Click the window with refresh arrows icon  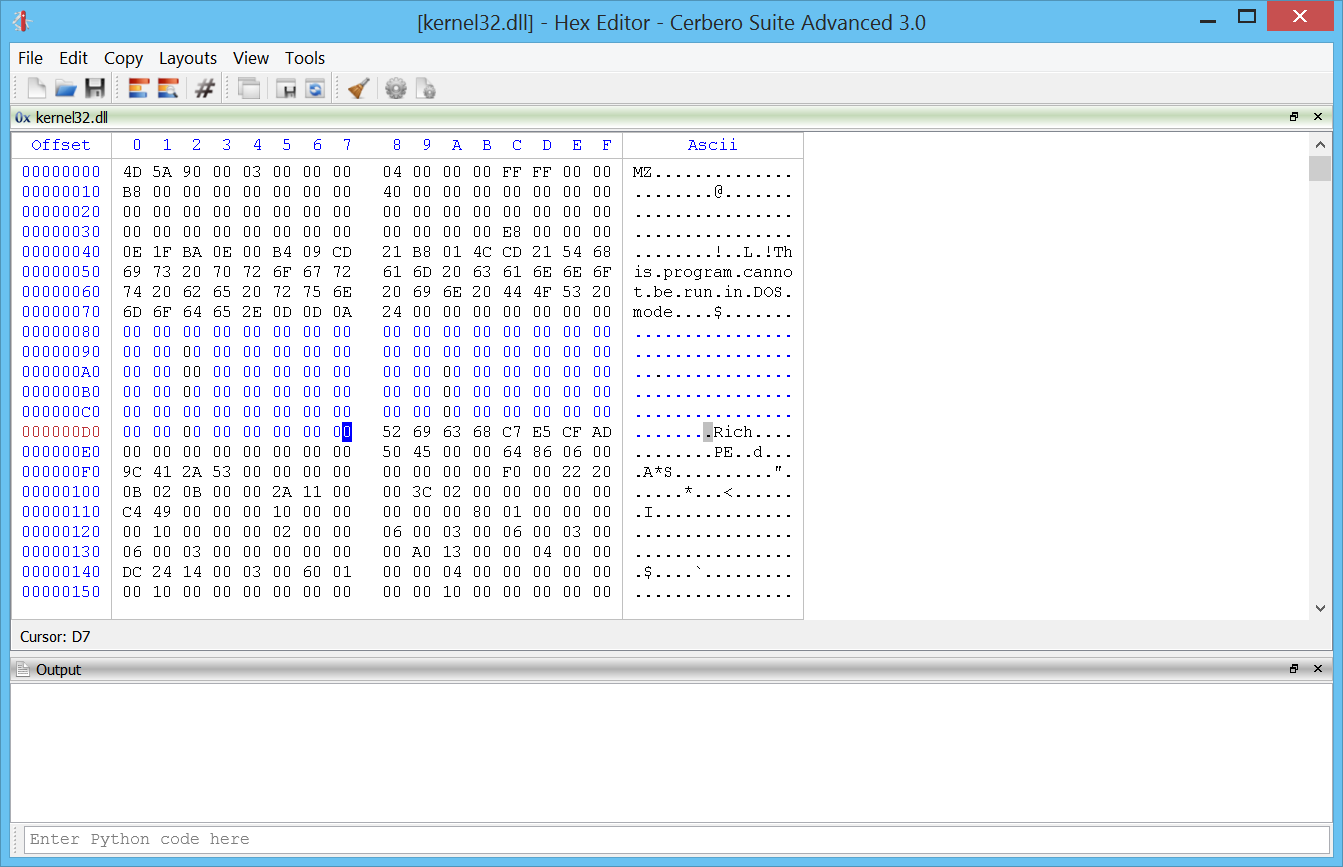pos(315,89)
